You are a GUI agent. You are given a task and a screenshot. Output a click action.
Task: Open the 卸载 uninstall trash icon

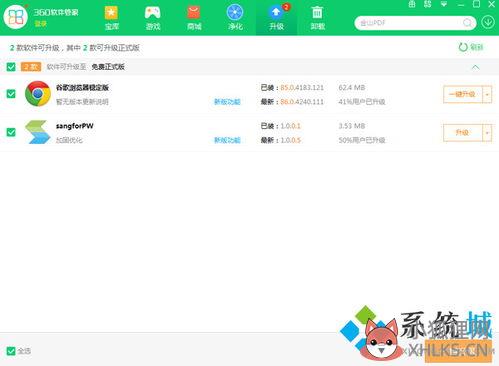tap(317, 13)
